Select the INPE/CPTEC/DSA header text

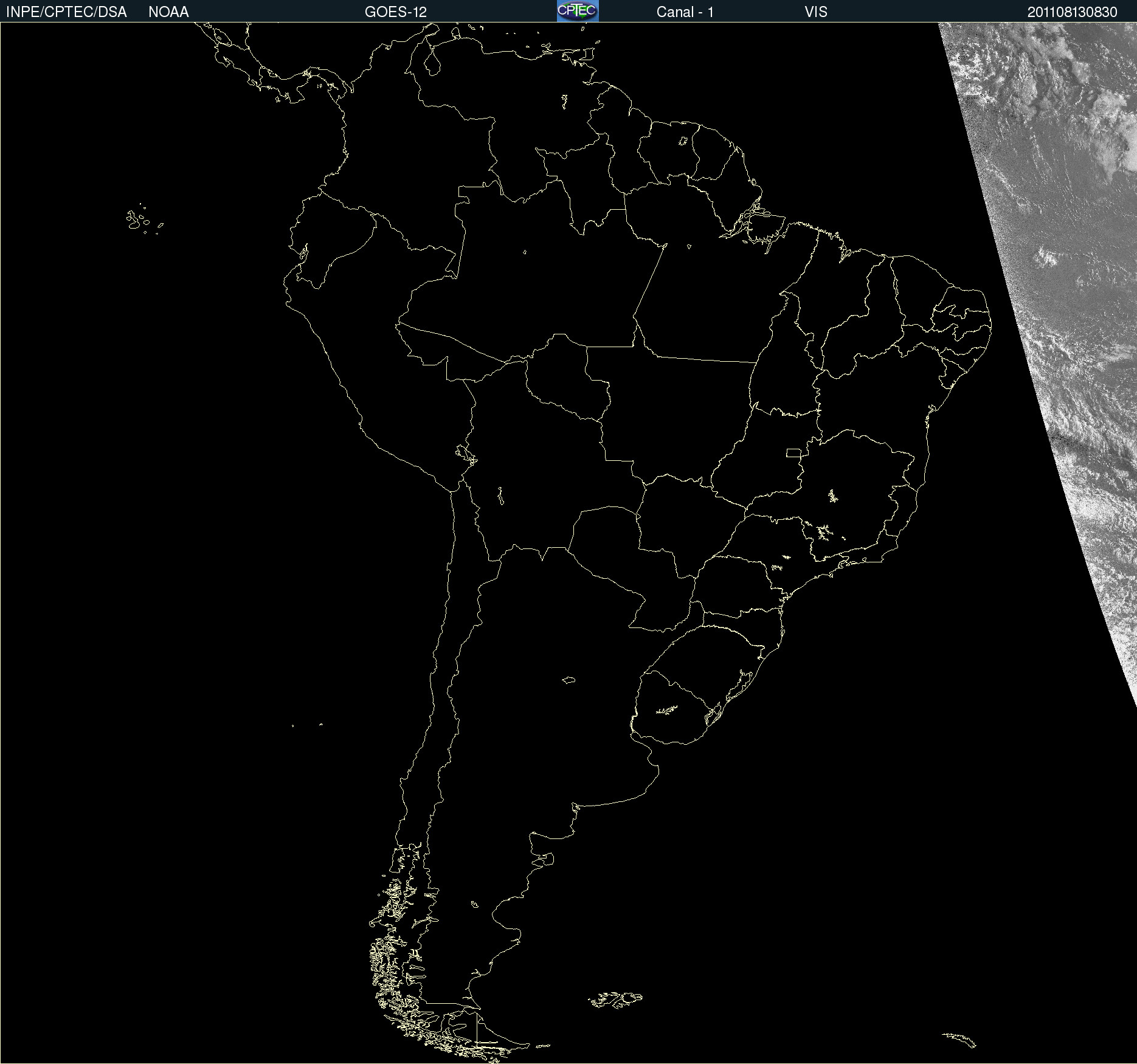(x=66, y=12)
